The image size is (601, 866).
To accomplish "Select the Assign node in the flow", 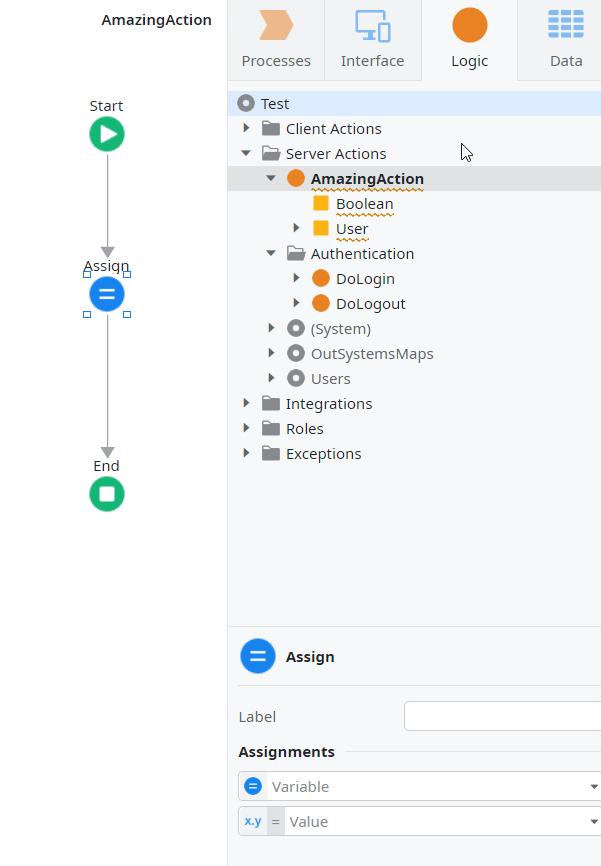I will tap(106, 293).
